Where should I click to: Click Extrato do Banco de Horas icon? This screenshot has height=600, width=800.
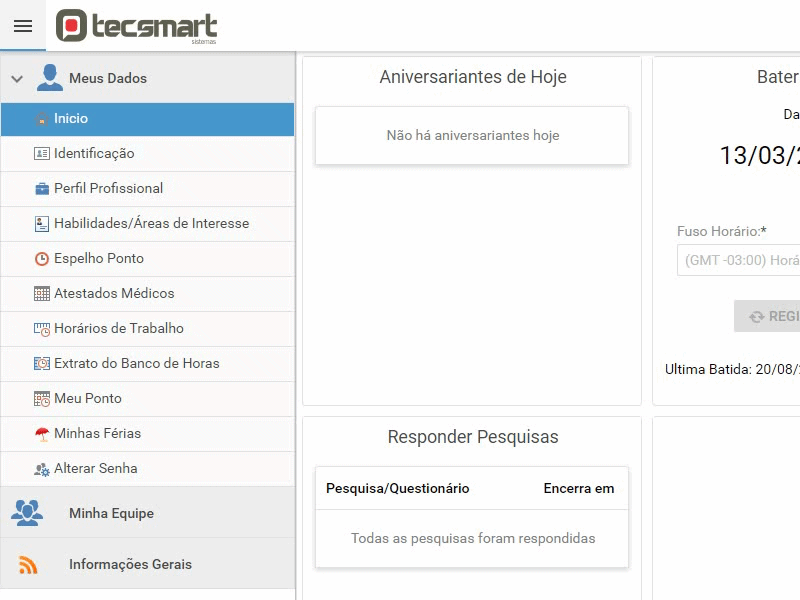(42, 363)
